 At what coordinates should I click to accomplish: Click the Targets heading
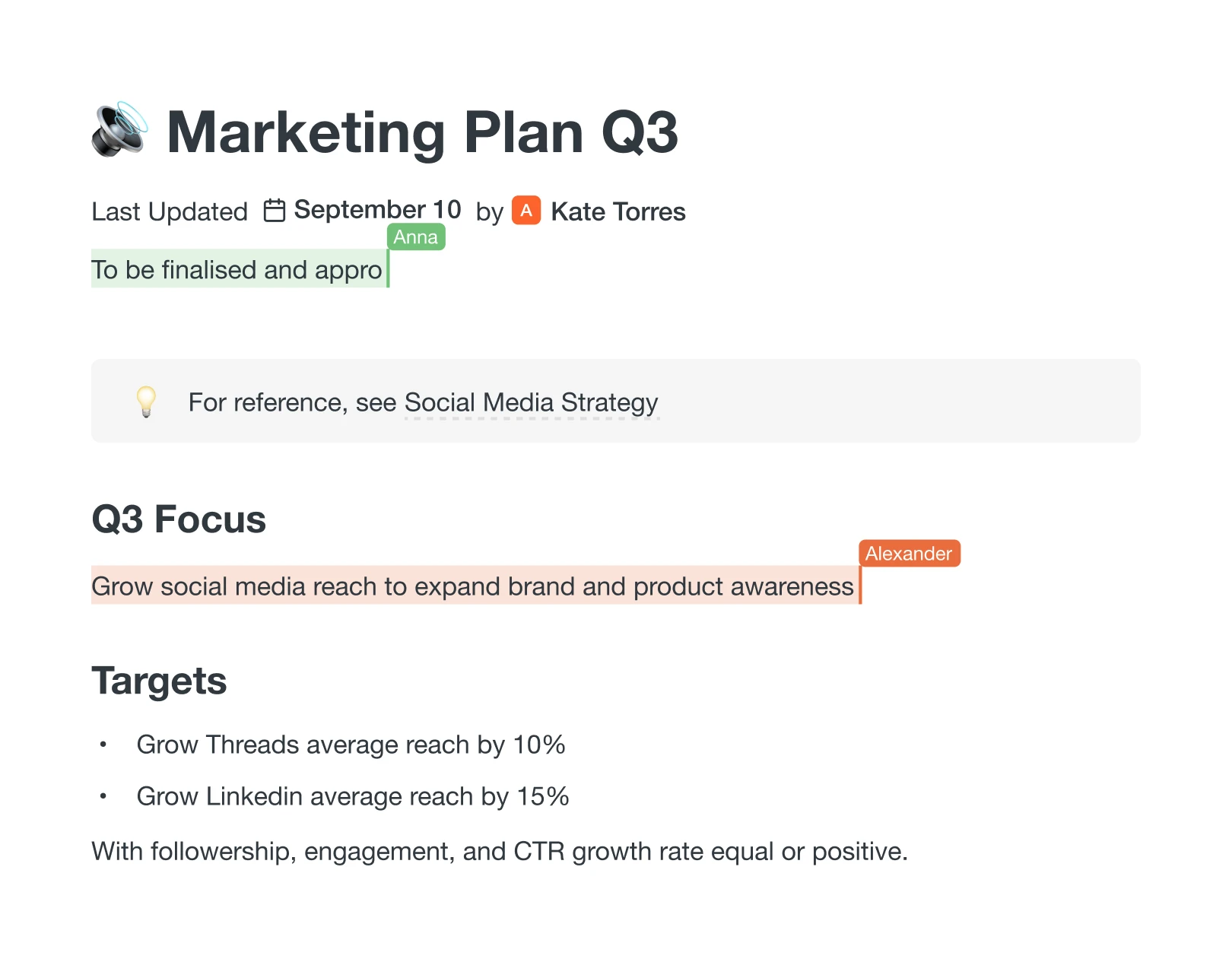coord(159,681)
